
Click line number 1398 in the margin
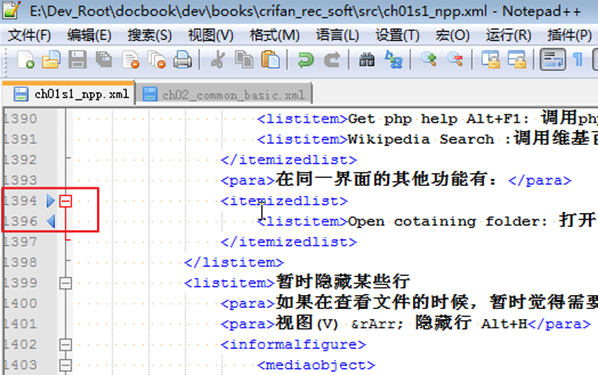click(x=20, y=262)
